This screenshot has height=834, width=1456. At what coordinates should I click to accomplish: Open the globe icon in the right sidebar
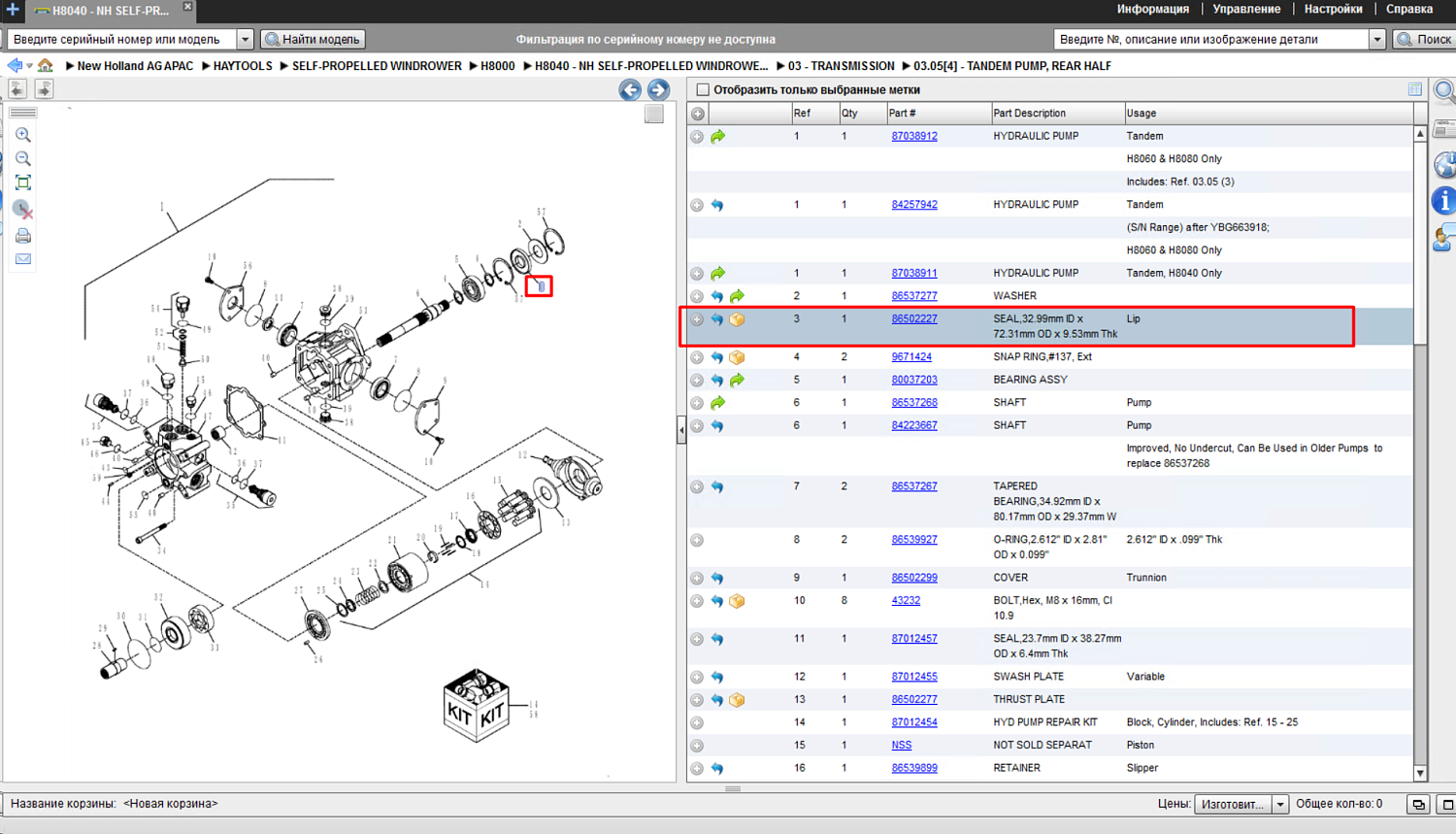coord(1444,164)
